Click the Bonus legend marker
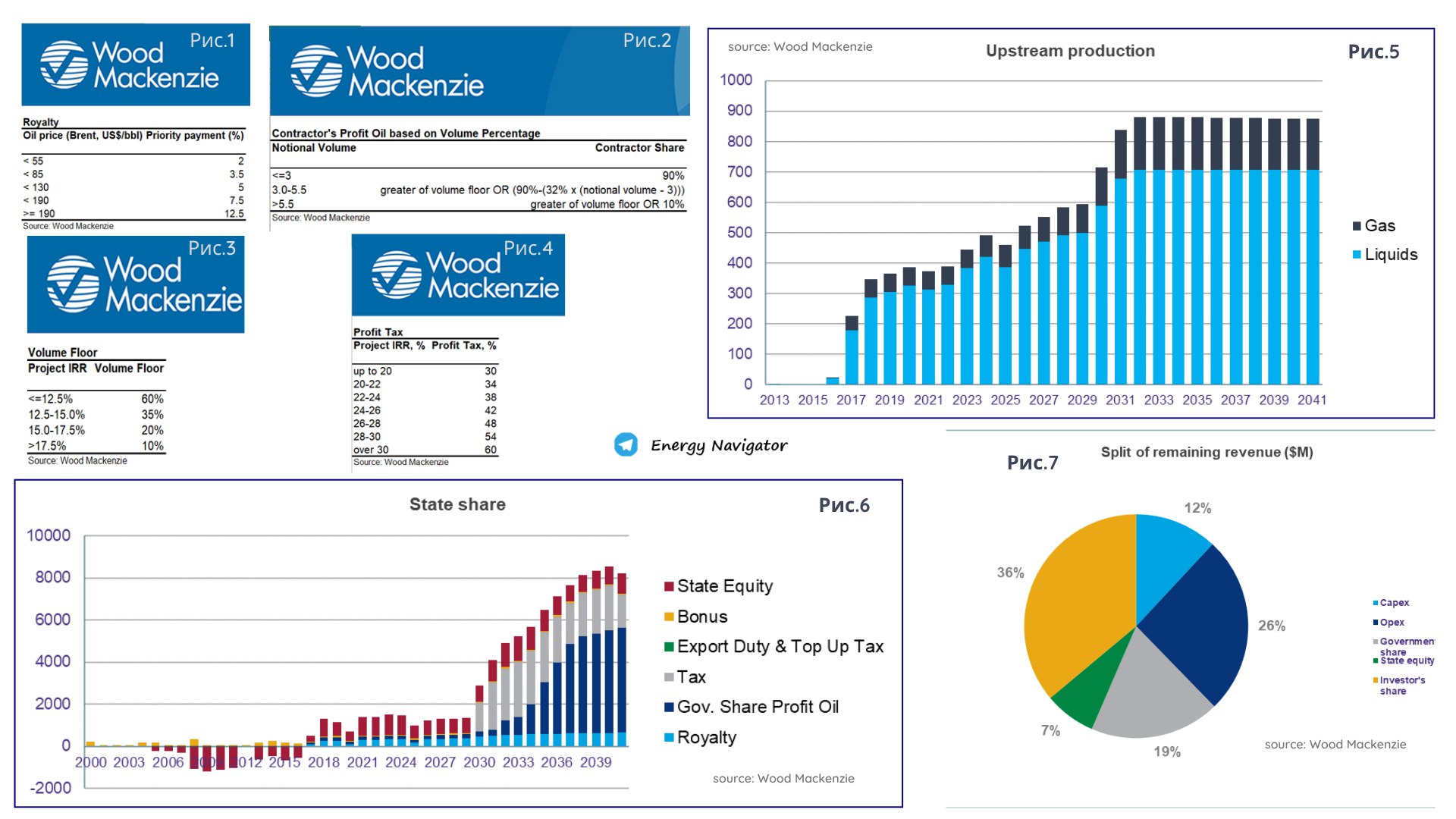 click(x=669, y=617)
